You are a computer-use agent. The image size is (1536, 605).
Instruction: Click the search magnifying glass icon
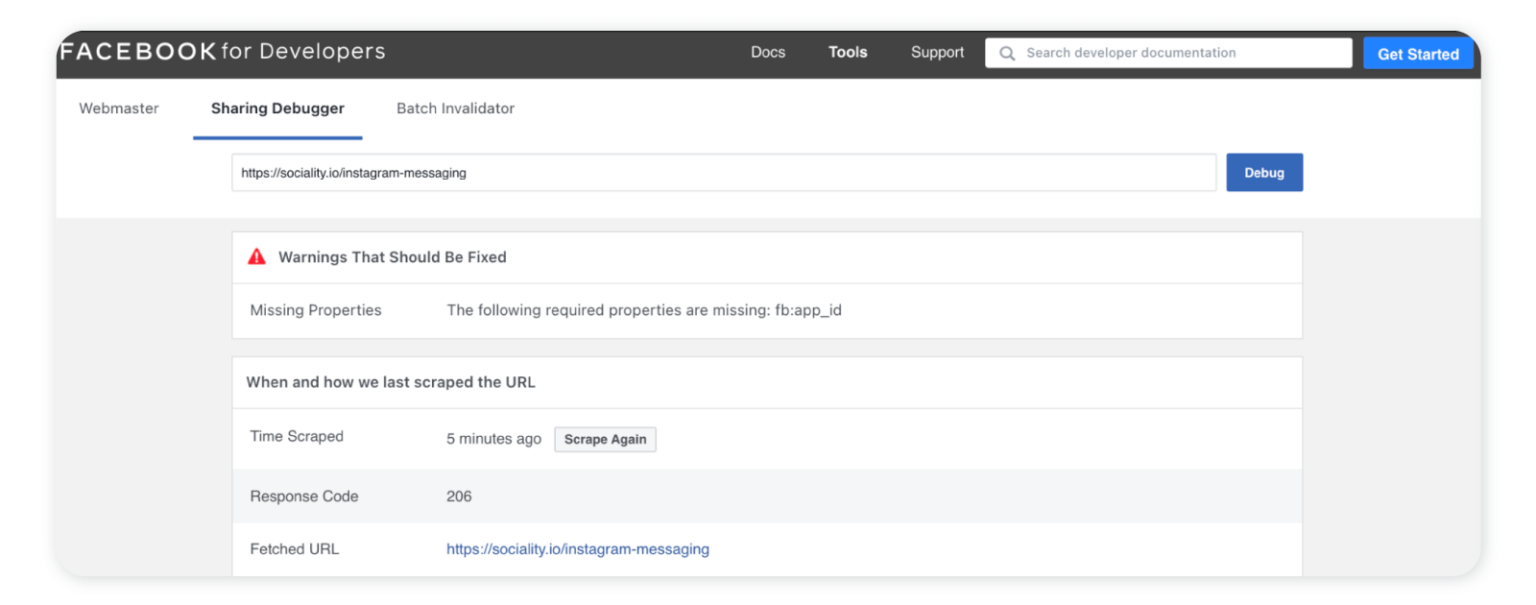[x=1007, y=52]
